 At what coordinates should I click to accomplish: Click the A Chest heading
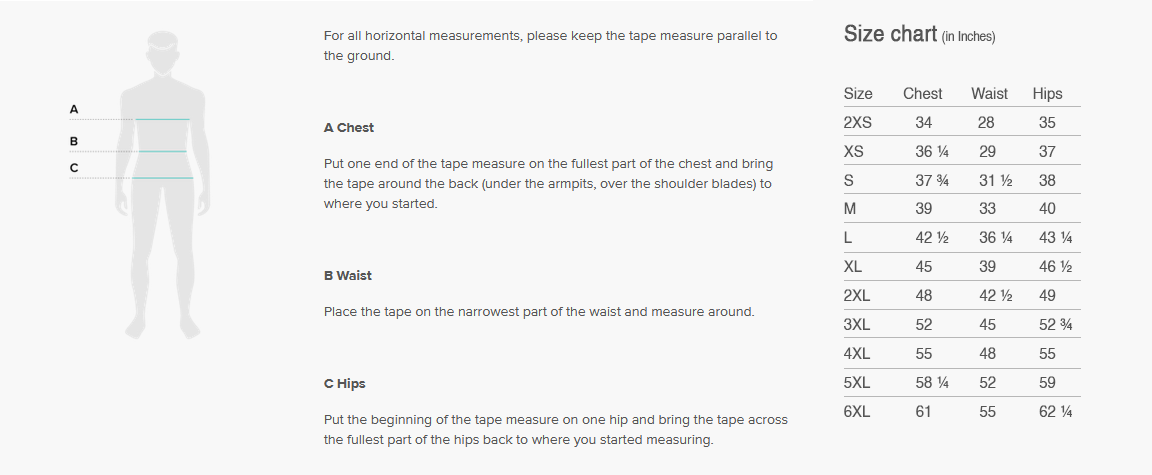[x=349, y=128]
